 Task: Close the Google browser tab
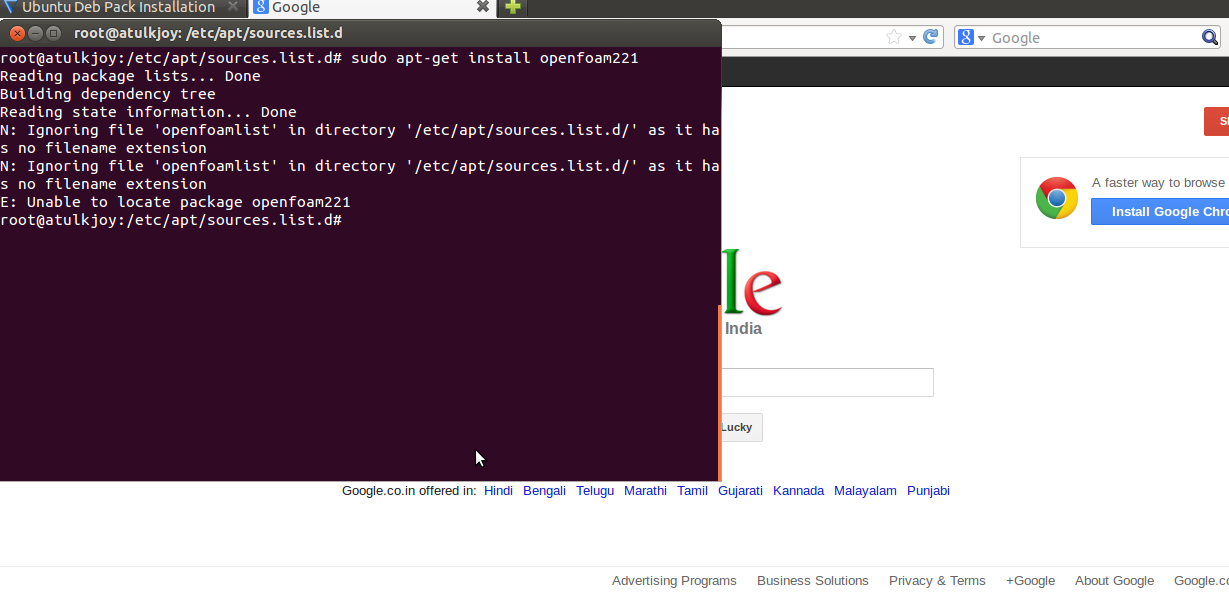pyautogui.click(x=483, y=7)
